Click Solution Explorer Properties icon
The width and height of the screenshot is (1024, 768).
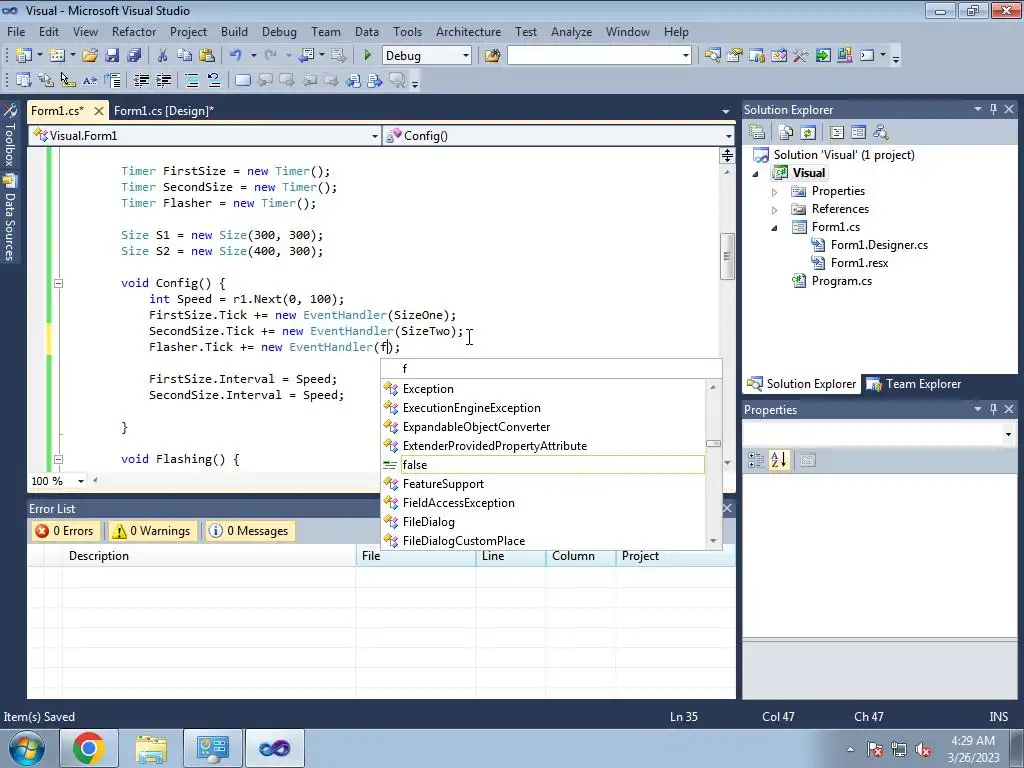click(x=758, y=133)
